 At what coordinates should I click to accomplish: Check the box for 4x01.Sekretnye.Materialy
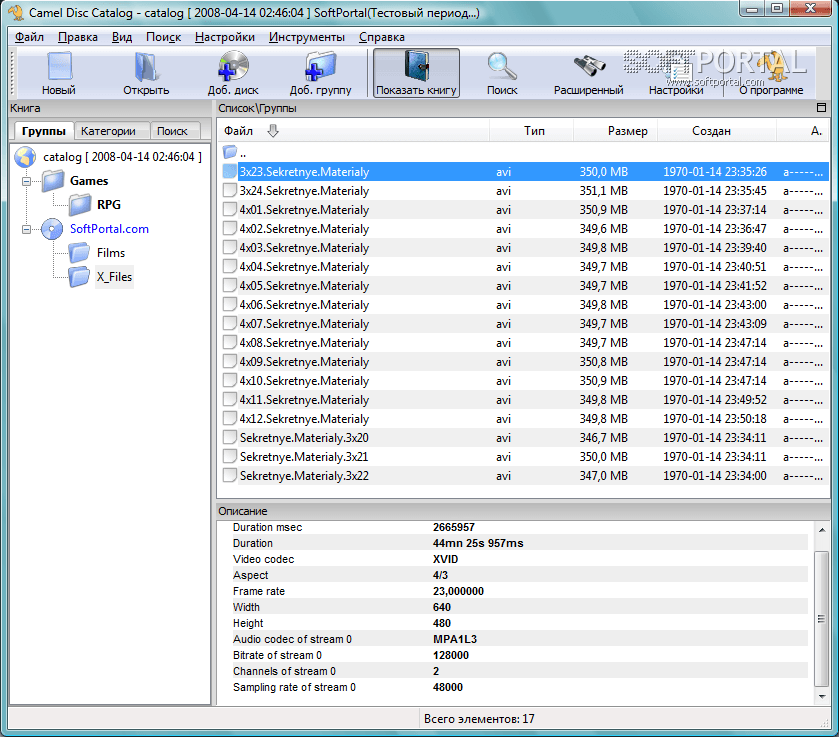pyautogui.click(x=230, y=209)
